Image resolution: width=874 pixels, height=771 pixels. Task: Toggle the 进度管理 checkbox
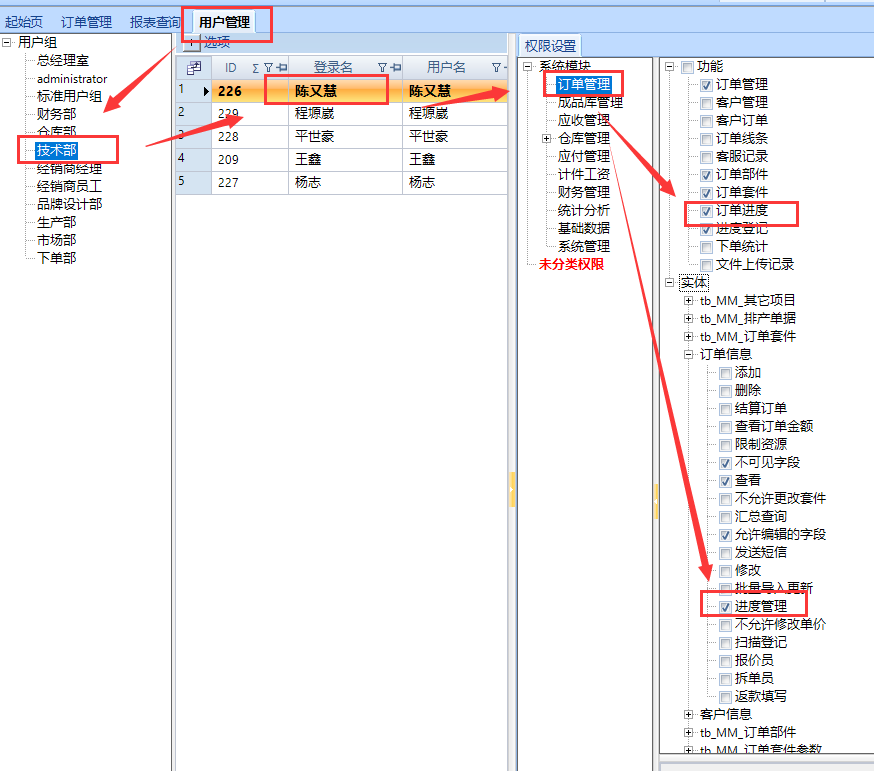725,606
